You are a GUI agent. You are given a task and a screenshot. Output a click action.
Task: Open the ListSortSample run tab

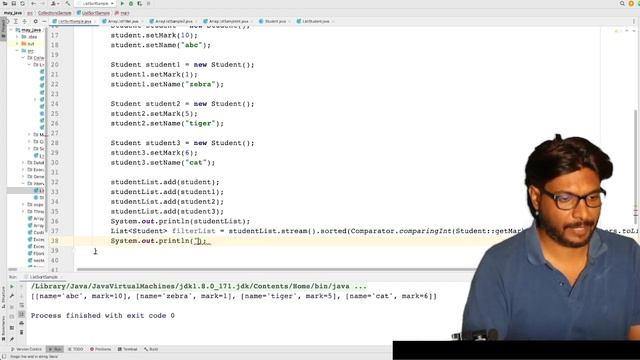[44, 277]
